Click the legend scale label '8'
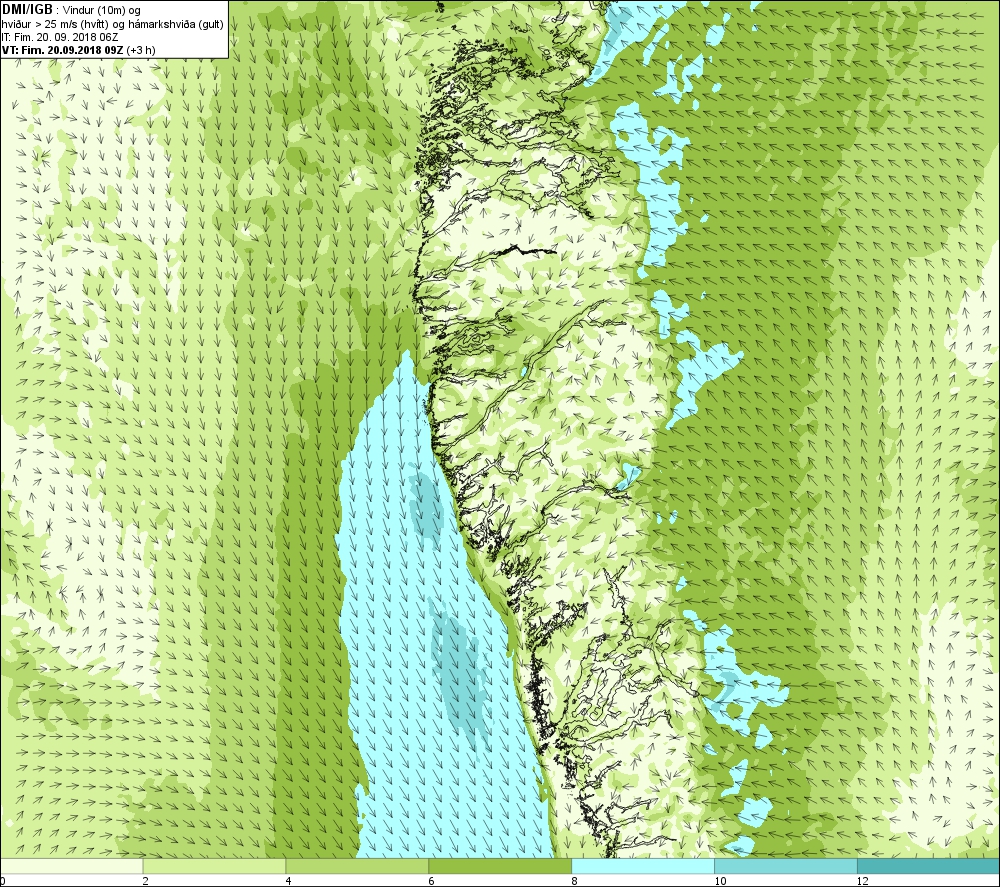The width and height of the screenshot is (1000, 887). pos(575,881)
